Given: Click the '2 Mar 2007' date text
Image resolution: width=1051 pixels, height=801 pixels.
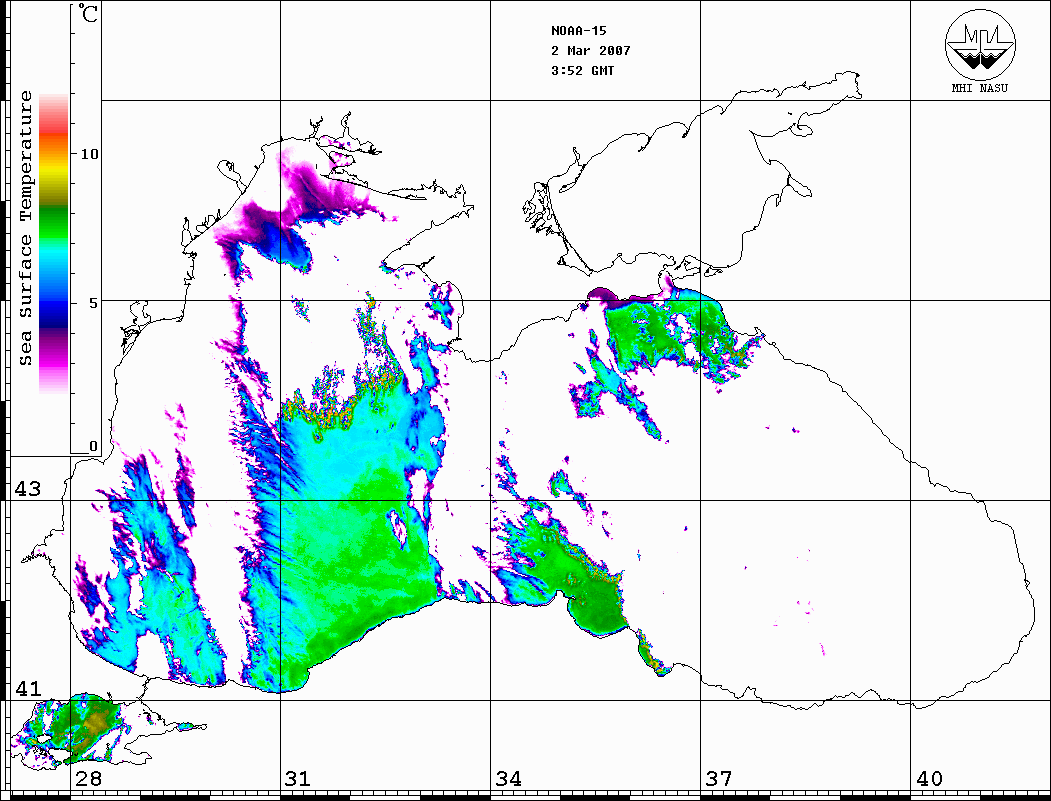Looking at the screenshot, I should [x=591, y=51].
